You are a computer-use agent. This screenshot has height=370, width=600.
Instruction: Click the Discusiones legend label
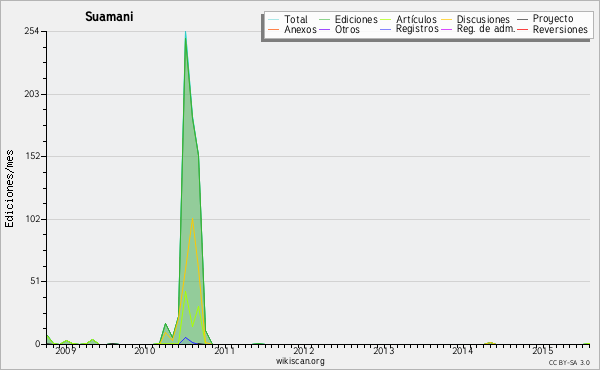483,19
